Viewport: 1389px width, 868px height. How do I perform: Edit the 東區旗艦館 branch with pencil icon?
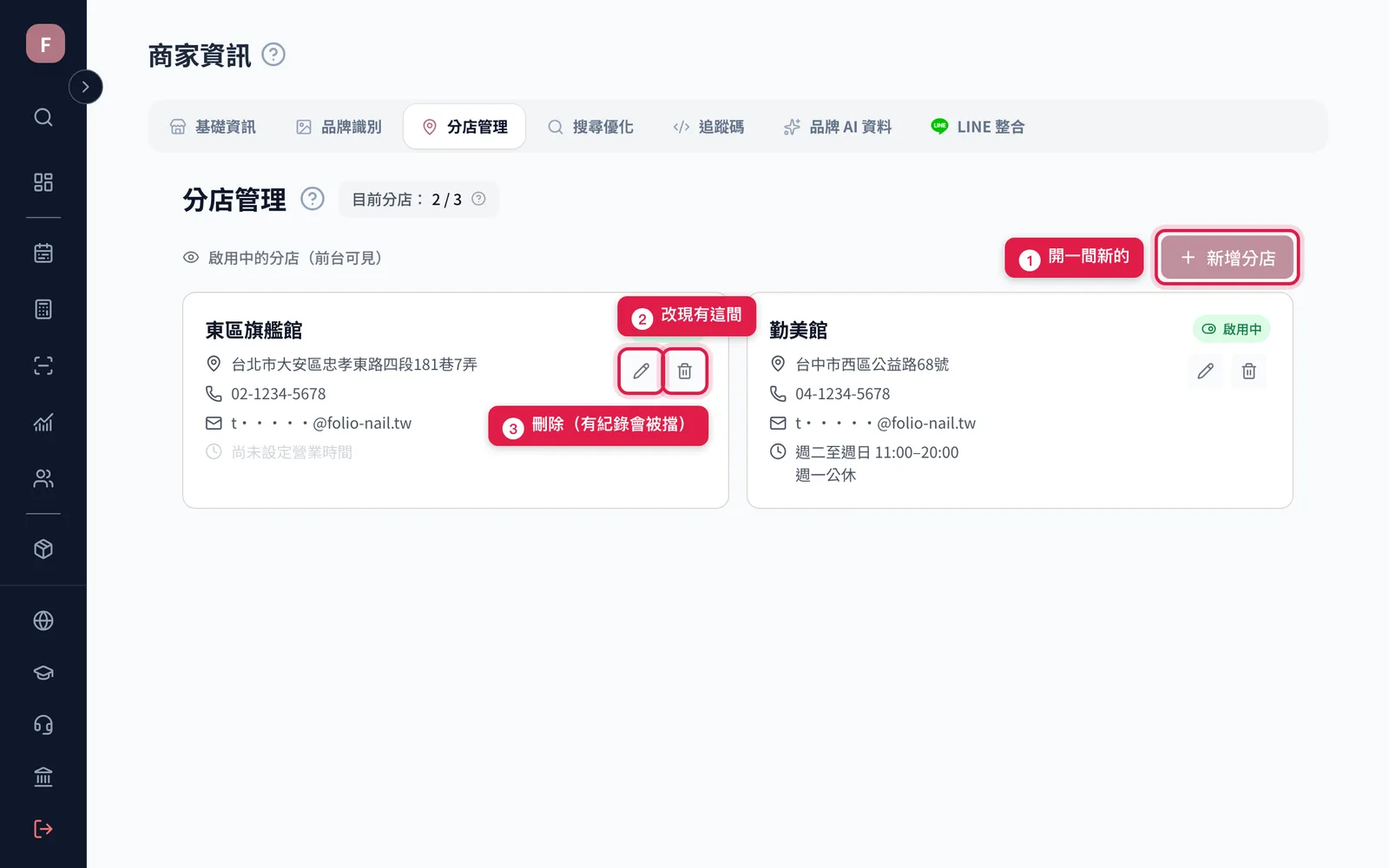click(x=642, y=372)
